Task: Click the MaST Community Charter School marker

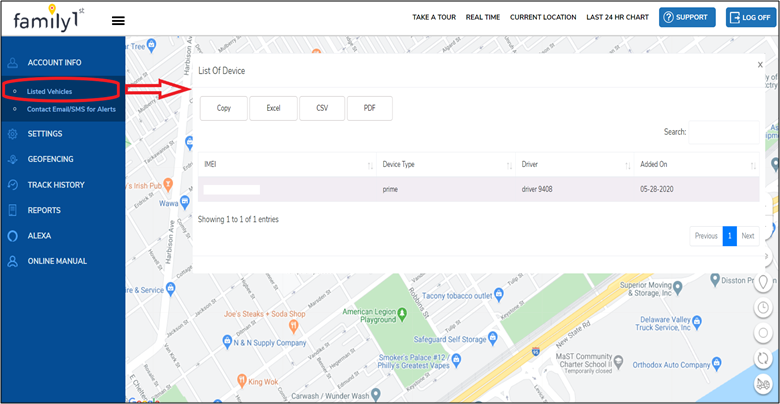Action: click(618, 360)
